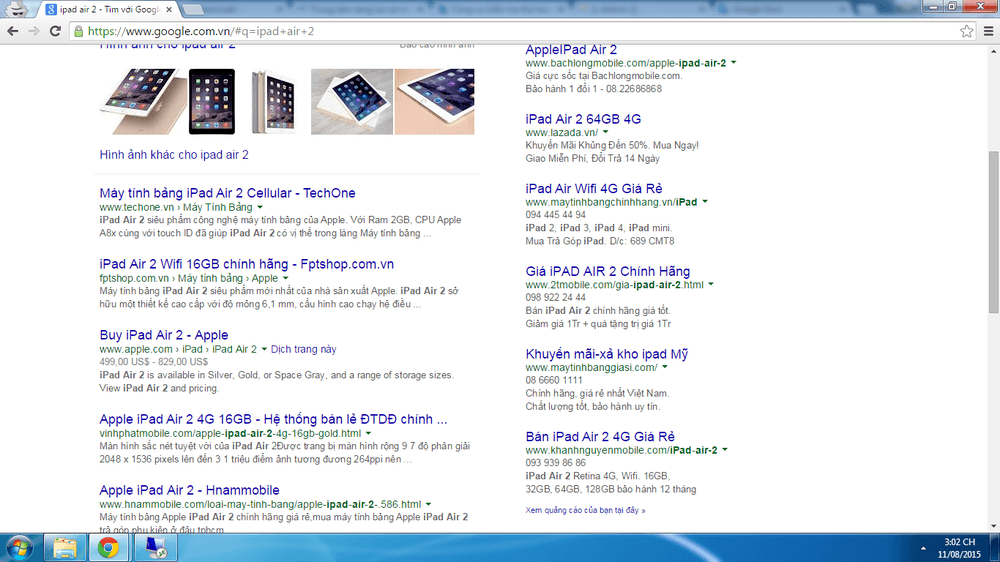Expand the vinhphatmobile.com result dropdown arrow
The width and height of the screenshot is (1000, 562).
pos(369,433)
